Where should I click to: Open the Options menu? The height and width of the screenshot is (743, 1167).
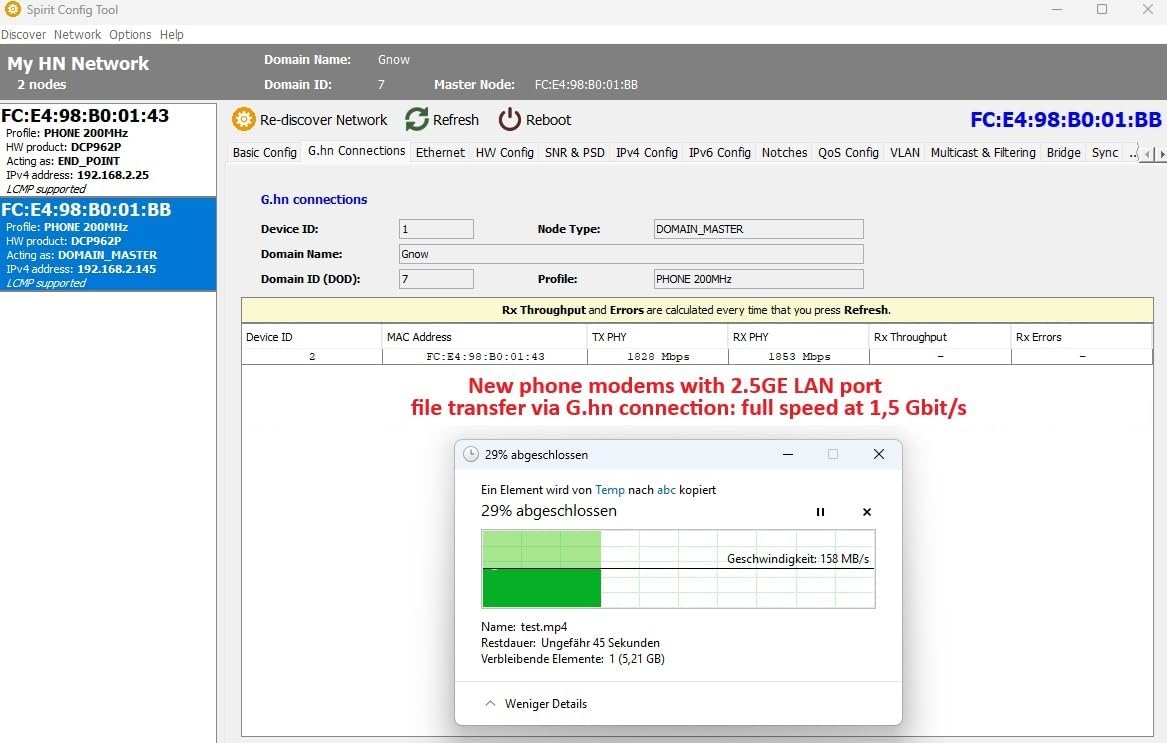click(130, 34)
